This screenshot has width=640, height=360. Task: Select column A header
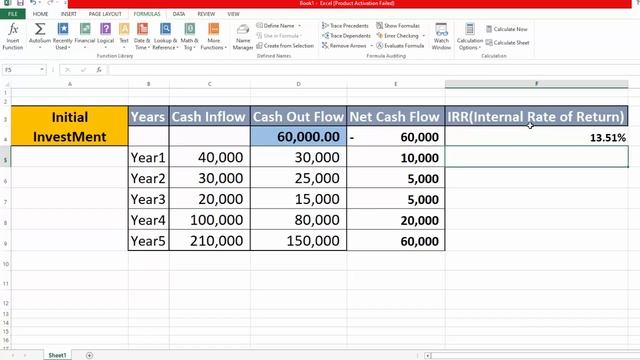coord(70,84)
